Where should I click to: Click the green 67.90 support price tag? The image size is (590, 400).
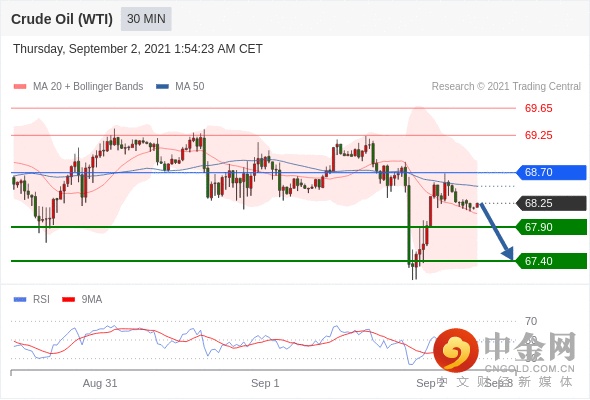[x=550, y=227]
